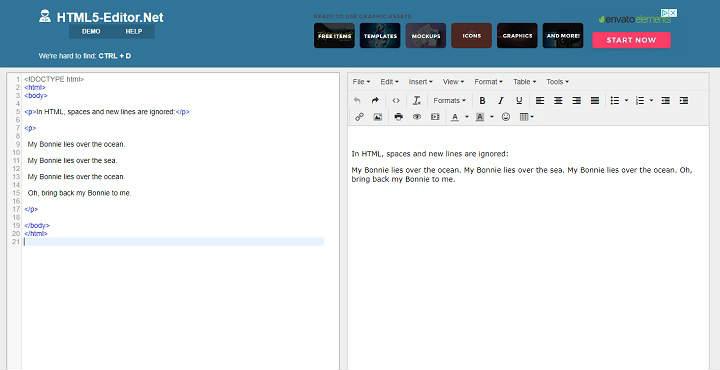Click the HELP button

point(134,32)
